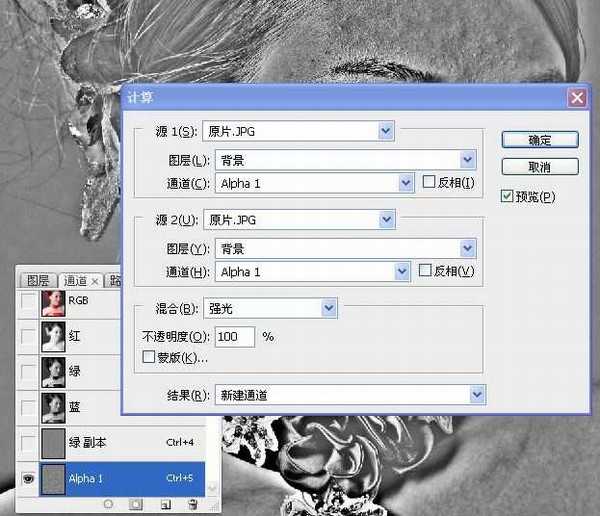Hide Alpha 1 channel eye icon
The image size is (600, 516).
(28, 479)
